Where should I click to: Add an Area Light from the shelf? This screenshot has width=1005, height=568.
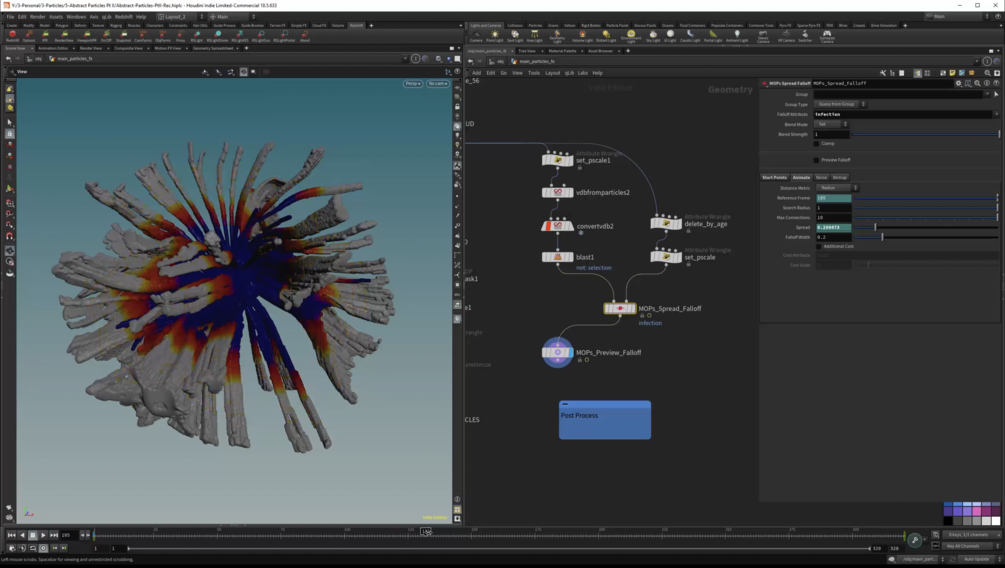click(x=534, y=35)
